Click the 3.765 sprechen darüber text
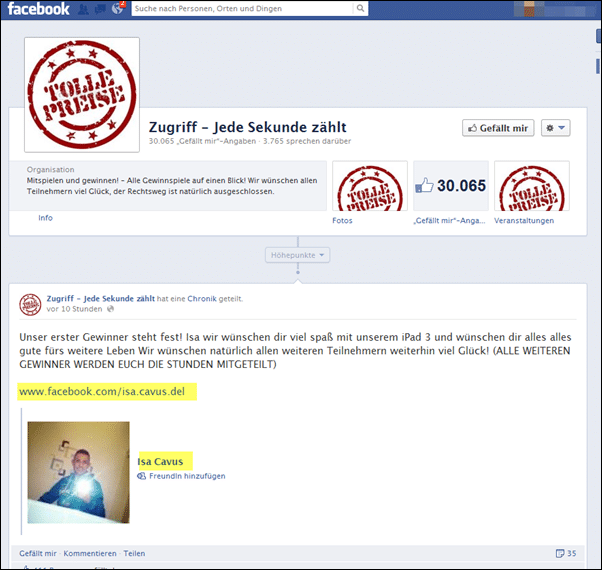Image resolution: width=602 pixels, height=570 pixels. click(307, 141)
